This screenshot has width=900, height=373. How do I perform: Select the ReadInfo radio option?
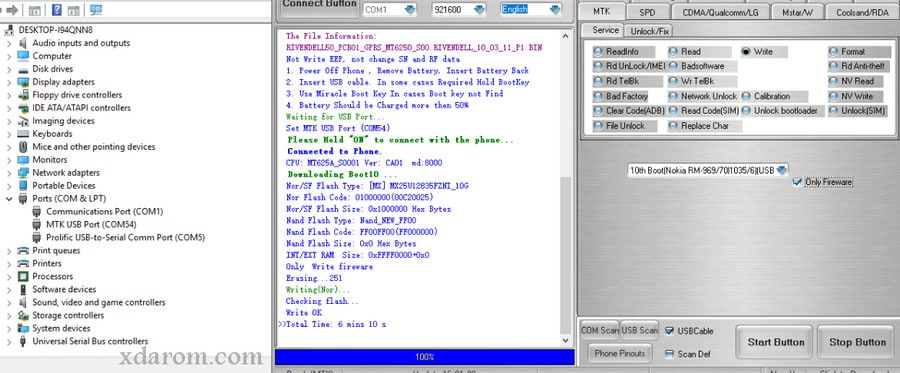coord(598,52)
